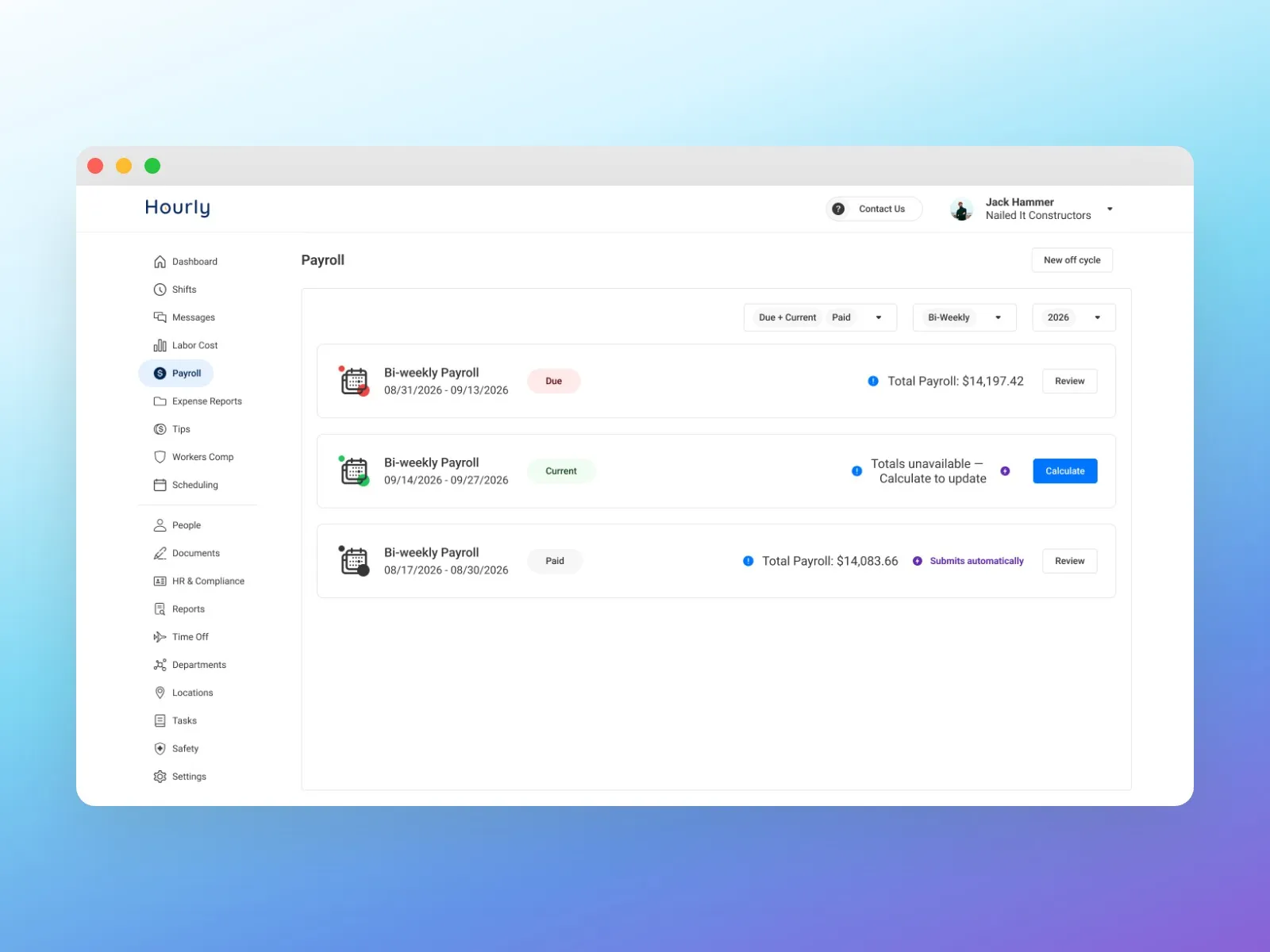Click the Contact Us question mark icon

coord(838,209)
